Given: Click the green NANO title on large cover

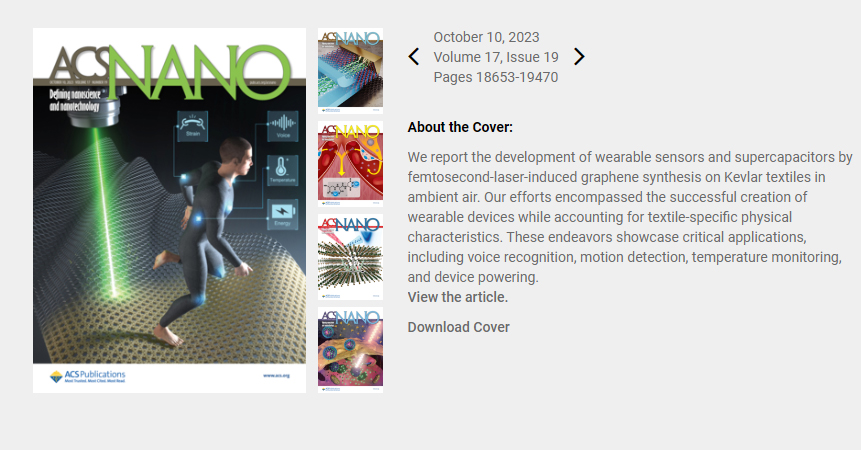Looking at the screenshot, I should click(199, 73).
